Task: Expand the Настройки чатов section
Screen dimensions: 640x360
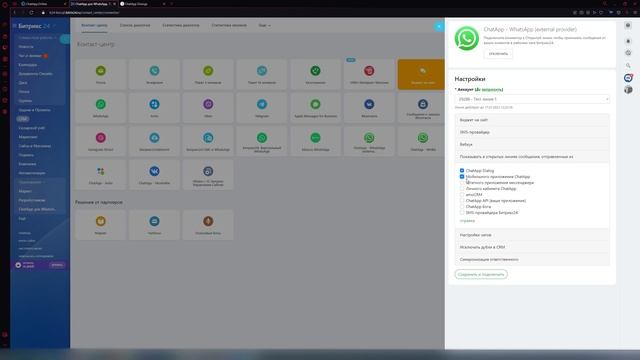Action: click(x=532, y=235)
